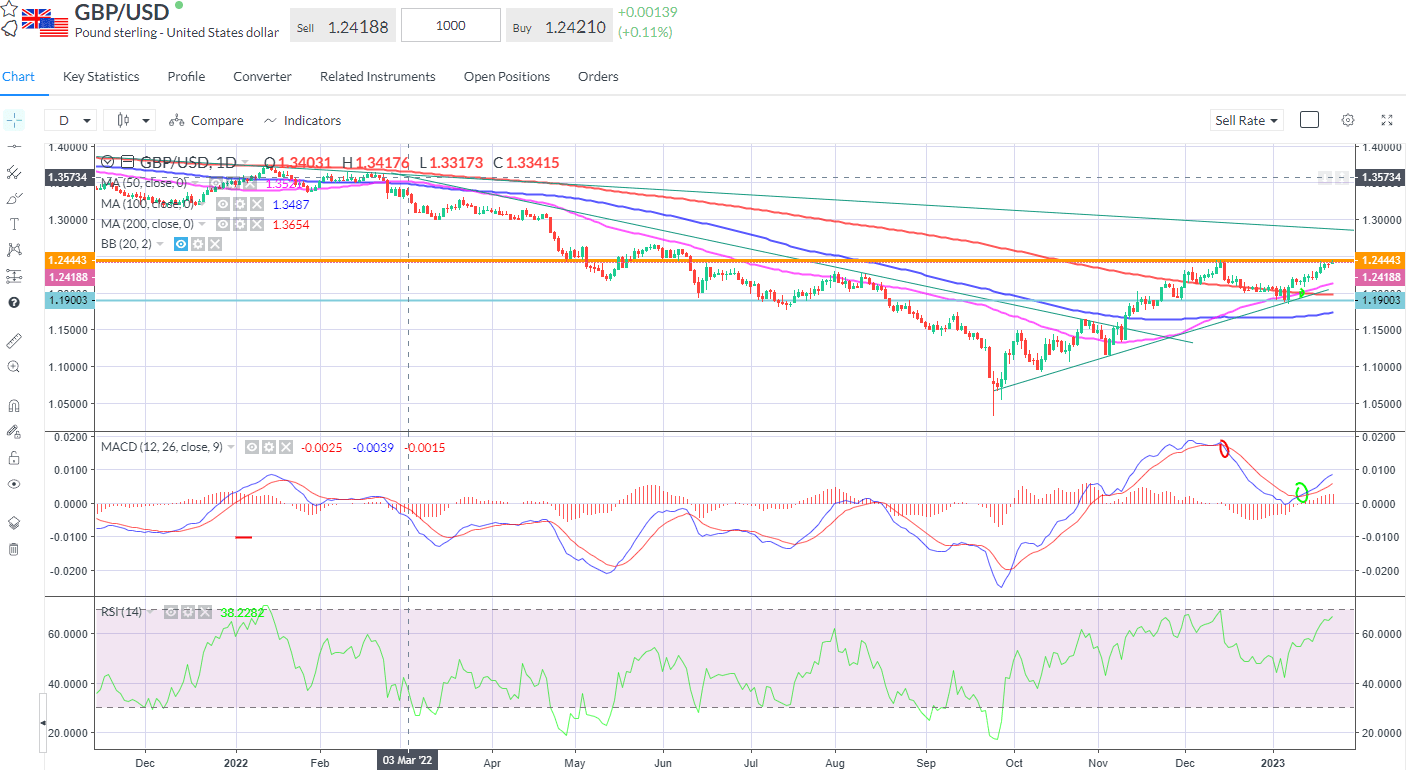Expand MACD (12, 26, close, 9) dropdown arrow
This screenshot has width=1406, height=770.
tap(231, 447)
